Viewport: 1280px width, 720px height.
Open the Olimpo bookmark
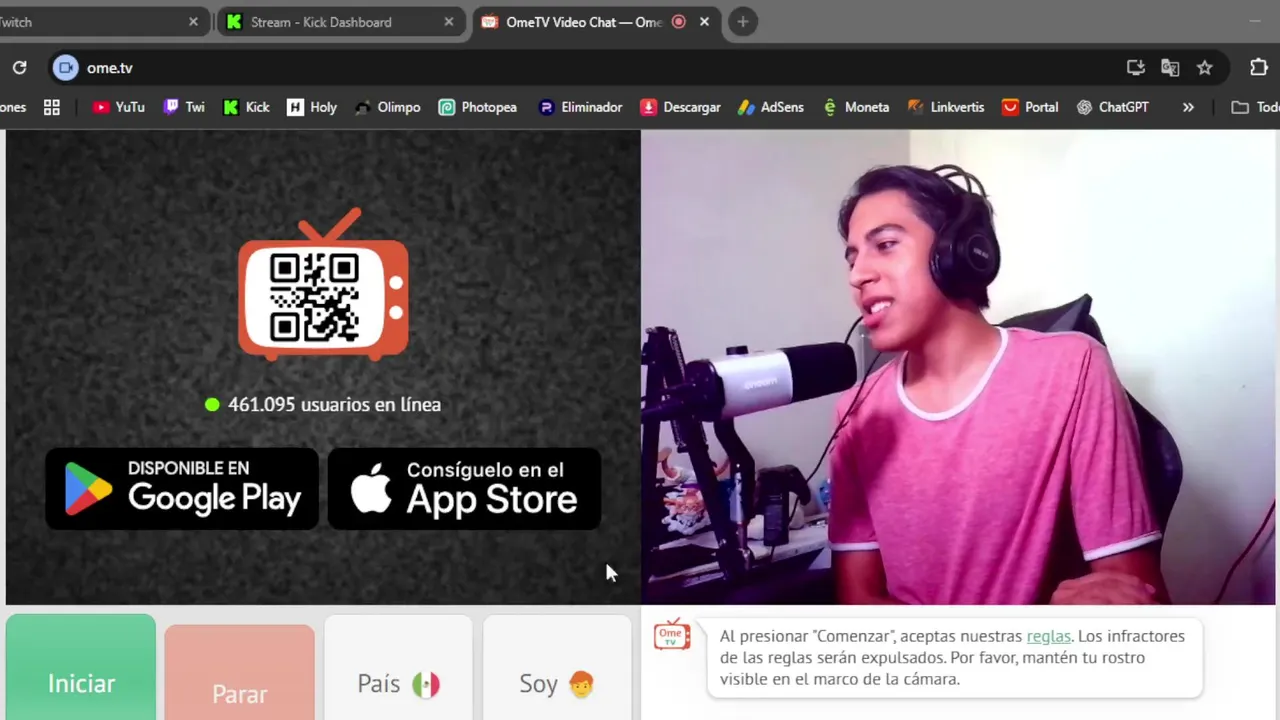tap(387, 107)
